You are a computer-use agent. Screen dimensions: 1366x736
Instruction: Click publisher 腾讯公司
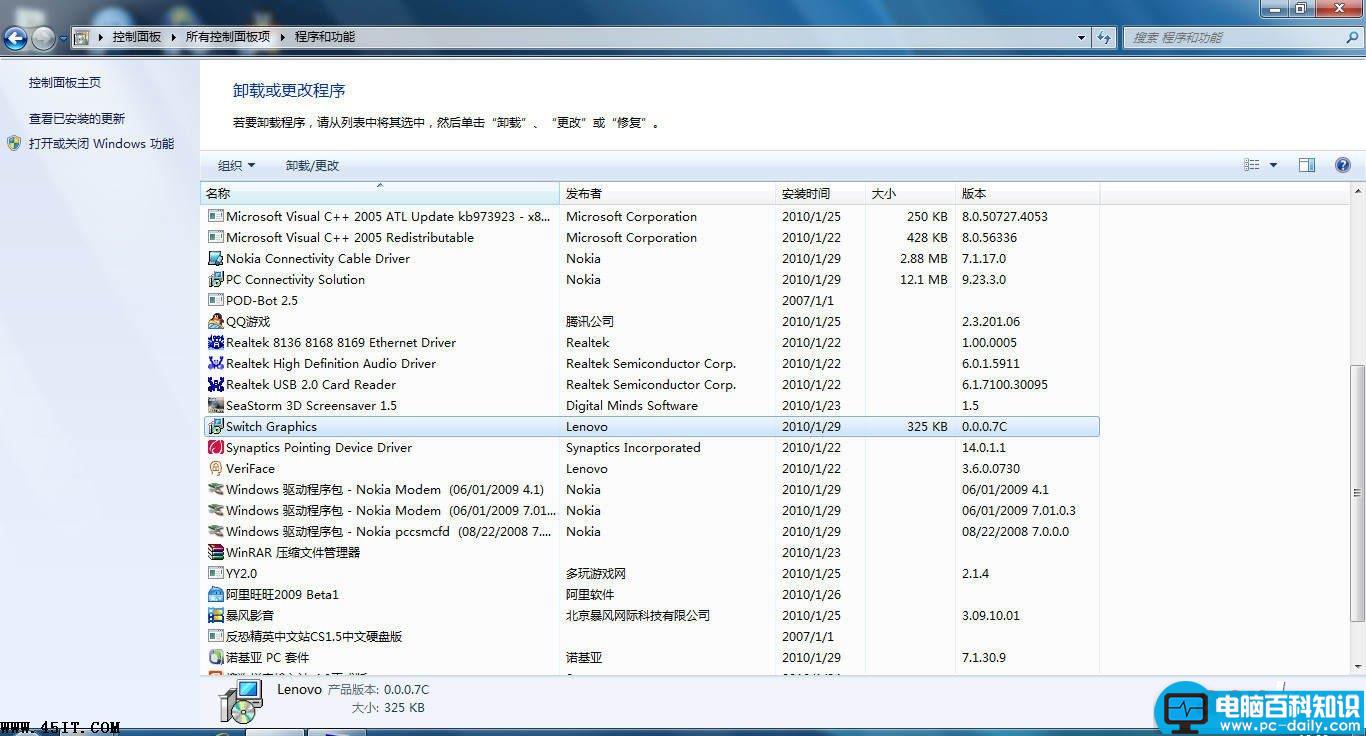[590, 321]
